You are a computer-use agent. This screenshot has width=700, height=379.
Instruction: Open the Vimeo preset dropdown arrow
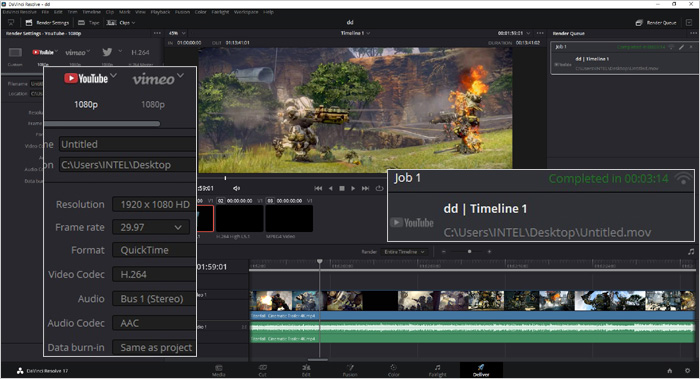[x=88, y=51]
